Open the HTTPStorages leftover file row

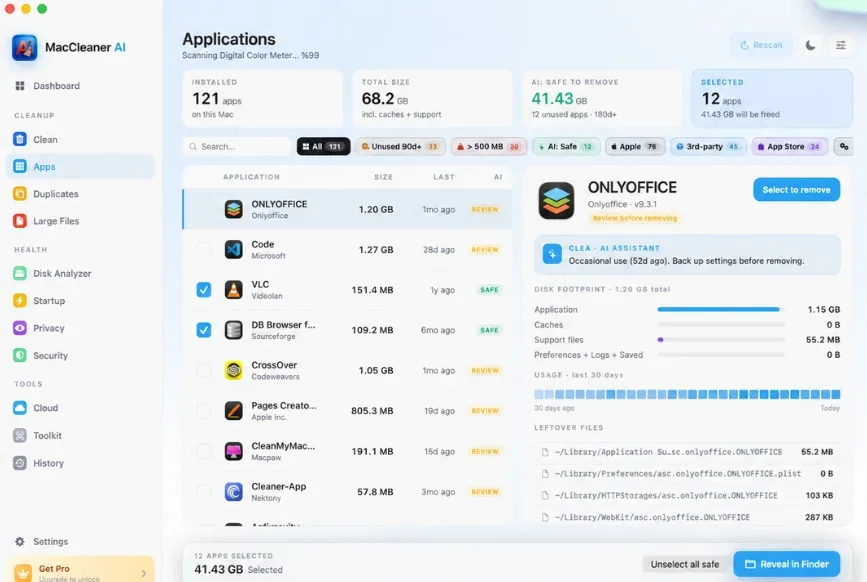pos(687,495)
